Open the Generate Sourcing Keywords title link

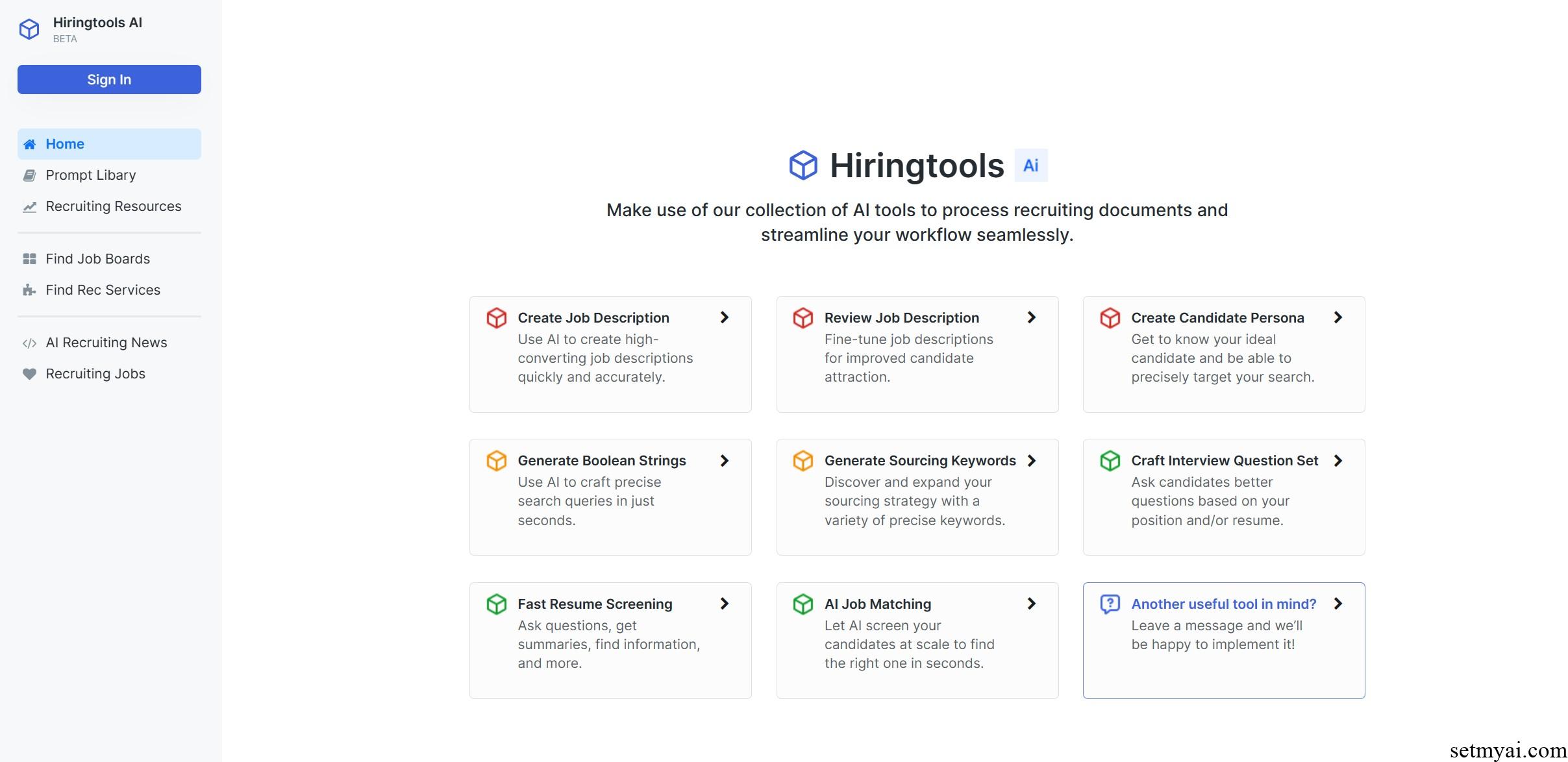(920, 461)
